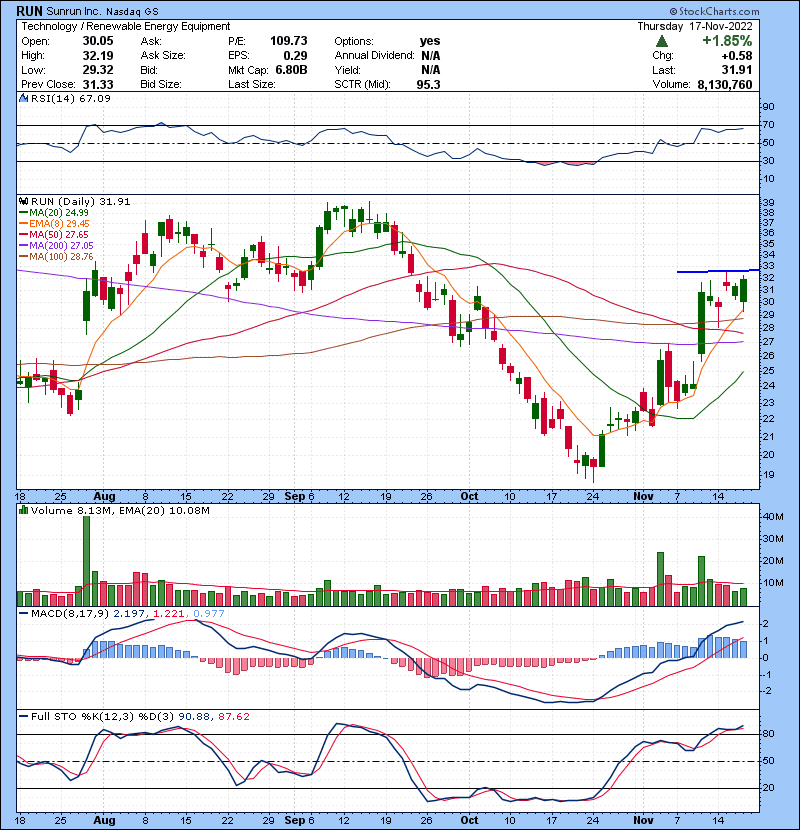Select the P/E value 109.73

tap(289, 41)
